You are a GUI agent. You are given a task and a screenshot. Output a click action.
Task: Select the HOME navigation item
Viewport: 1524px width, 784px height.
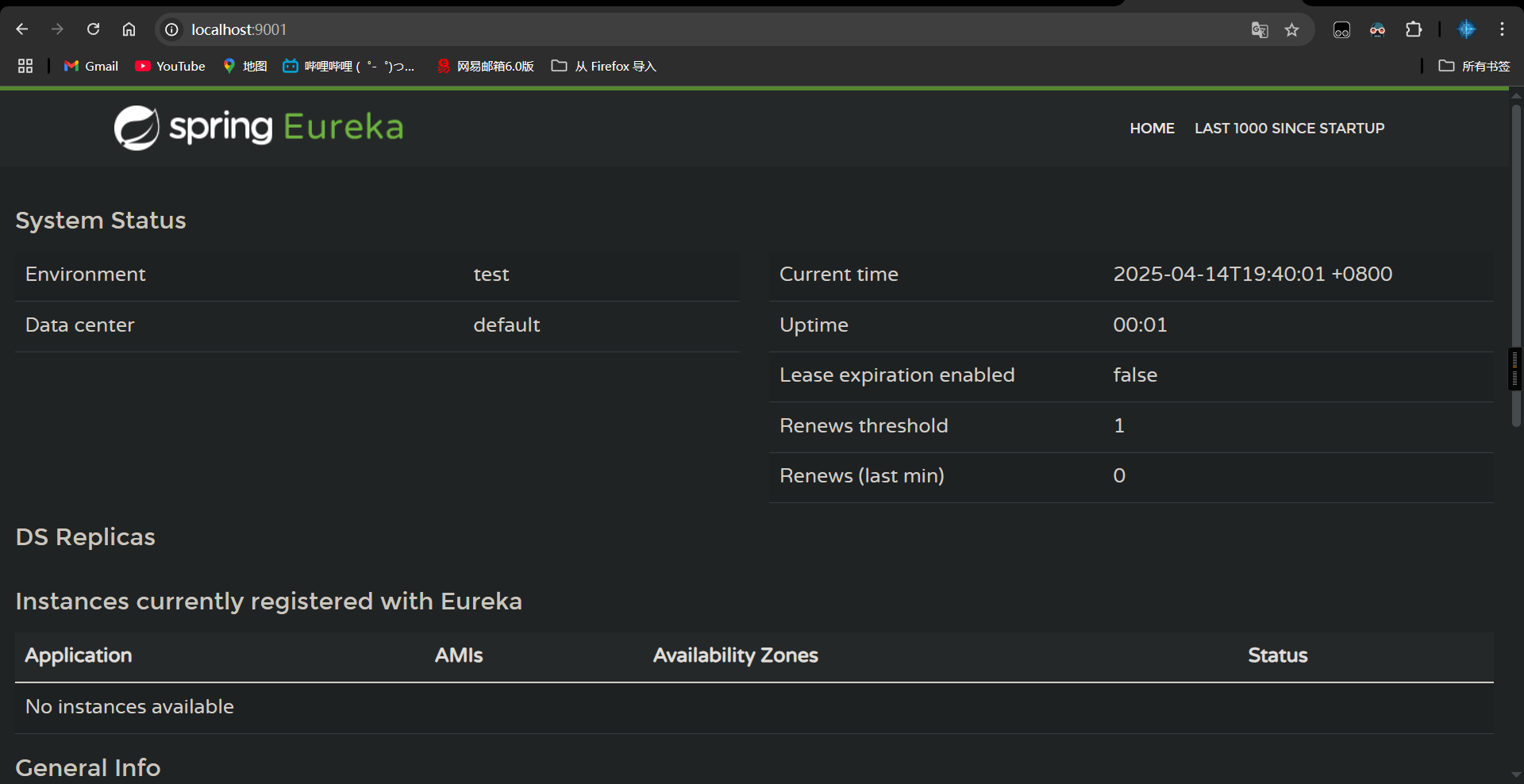point(1152,128)
